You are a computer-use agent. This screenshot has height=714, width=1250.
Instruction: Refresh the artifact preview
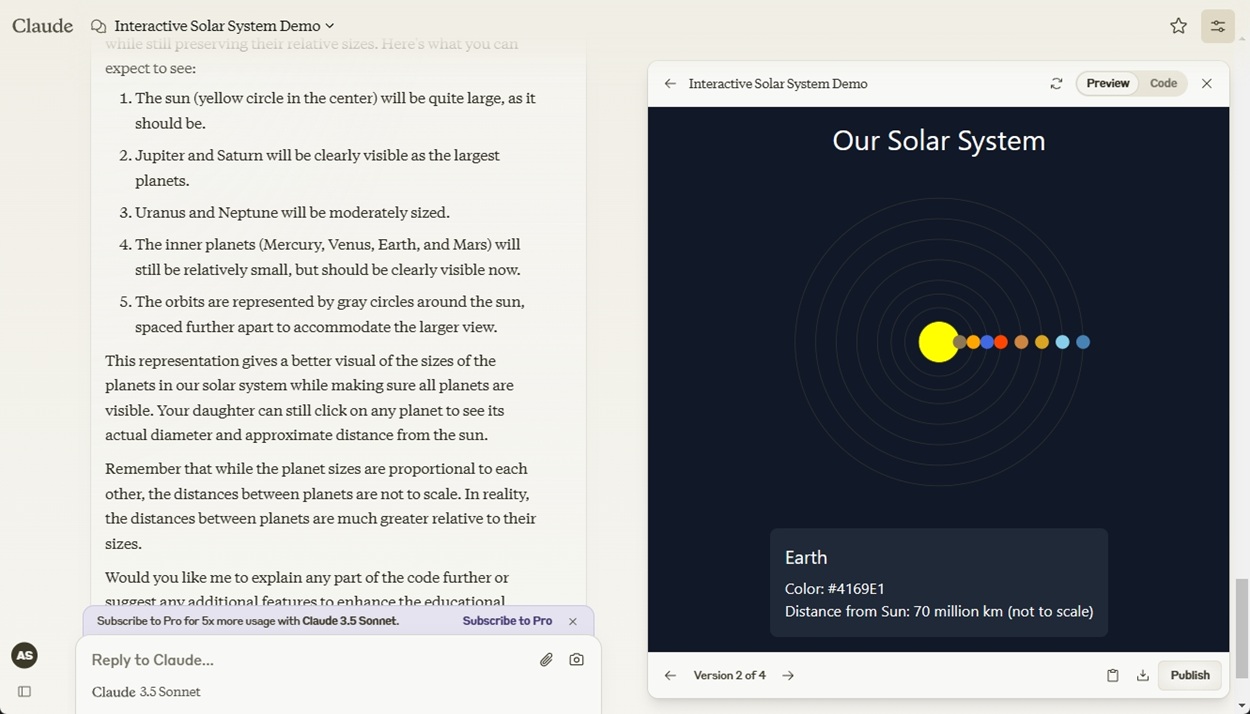(x=1056, y=84)
